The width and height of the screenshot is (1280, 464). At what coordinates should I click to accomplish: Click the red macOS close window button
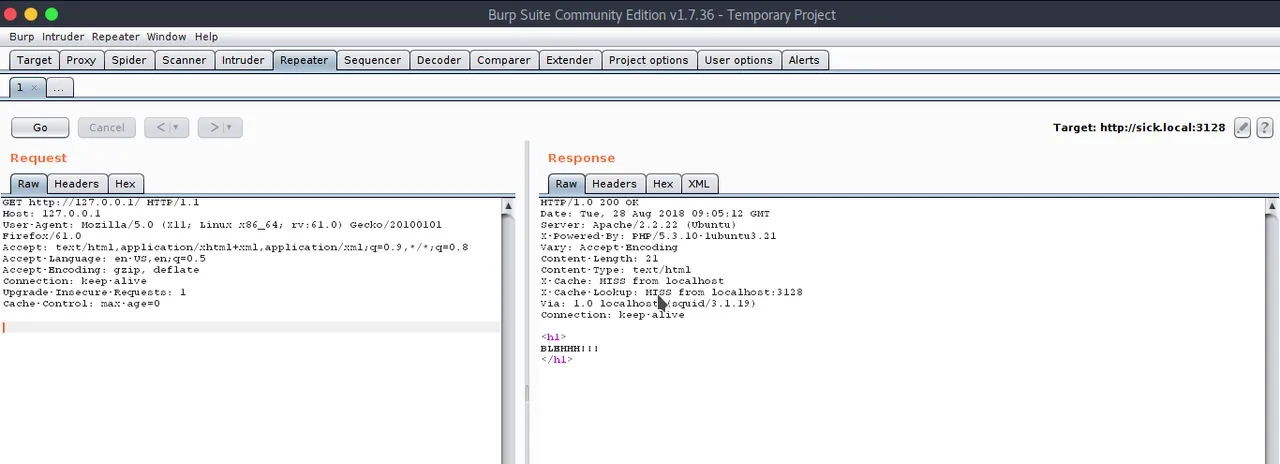(x=11, y=14)
